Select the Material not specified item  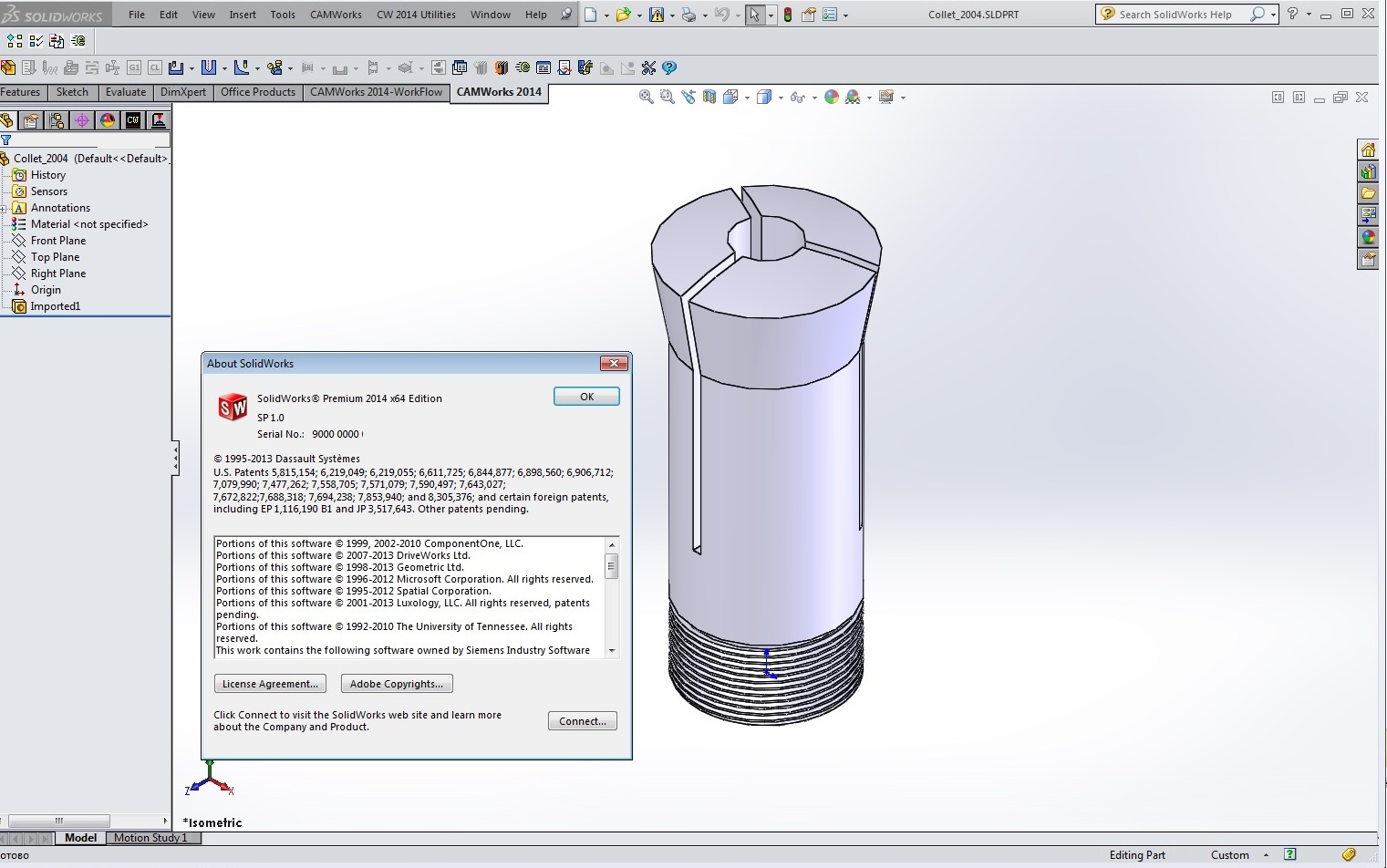tap(88, 224)
